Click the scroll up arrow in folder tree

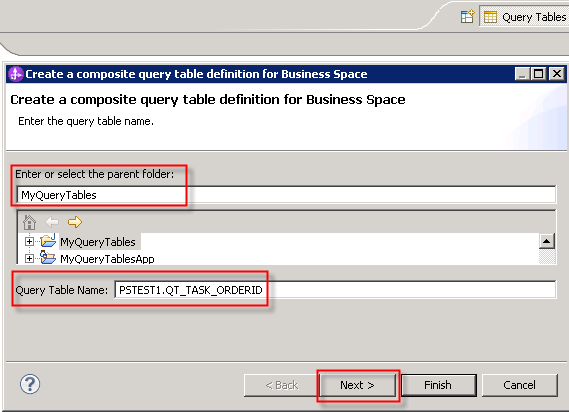(x=547, y=241)
